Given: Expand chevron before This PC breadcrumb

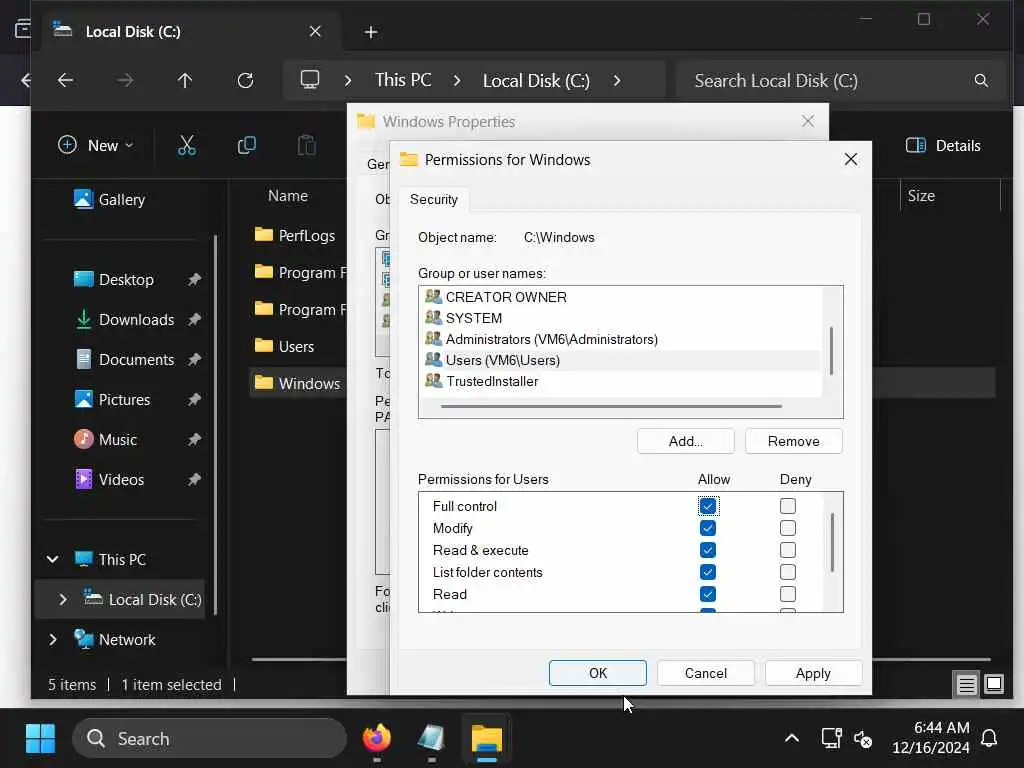Looking at the screenshot, I should pyautogui.click(x=348, y=80).
